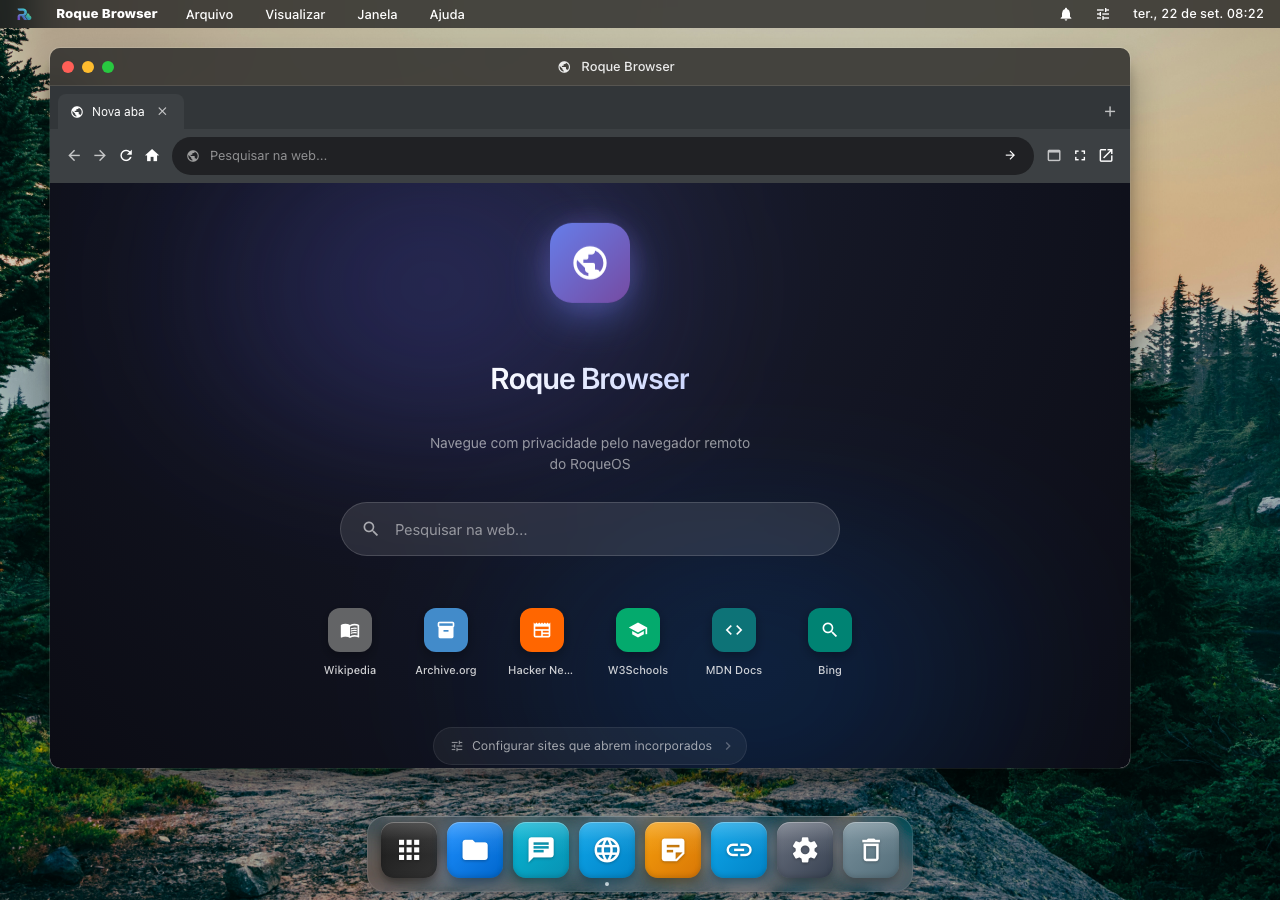Open the Arquivo menu
Screen dimensions: 1280x900
coord(210,14)
